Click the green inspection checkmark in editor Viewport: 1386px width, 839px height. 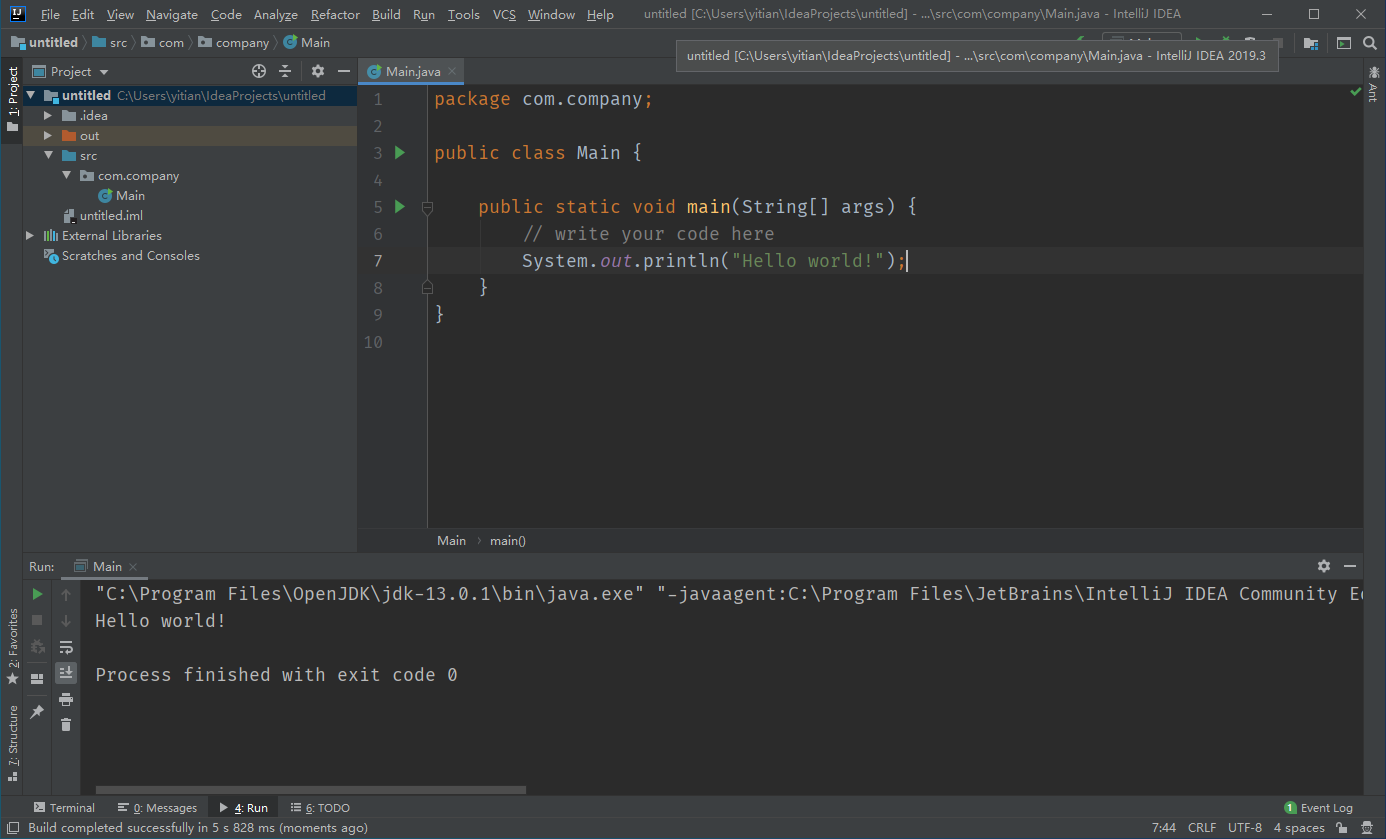[x=1355, y=91]
